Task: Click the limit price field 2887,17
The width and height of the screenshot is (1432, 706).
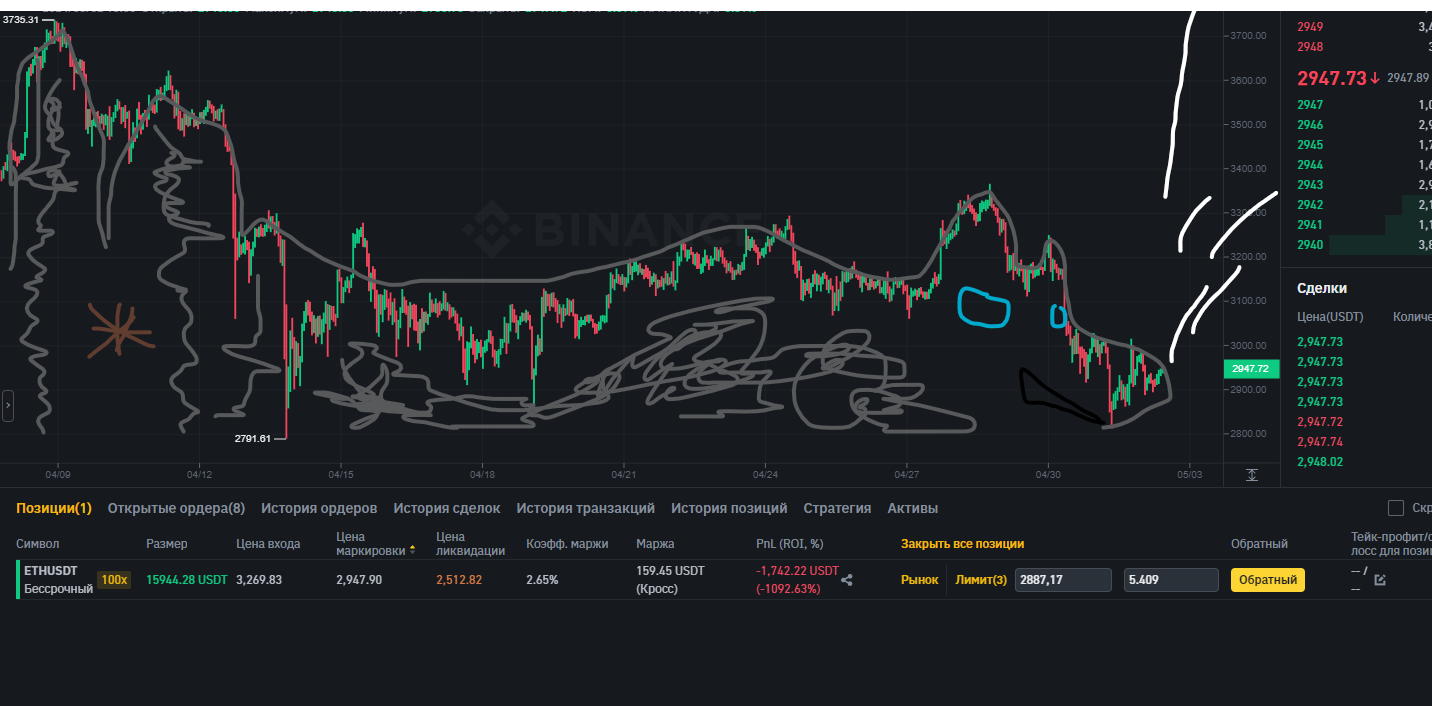Action: pyautogui.click(x=1063, y=580)
